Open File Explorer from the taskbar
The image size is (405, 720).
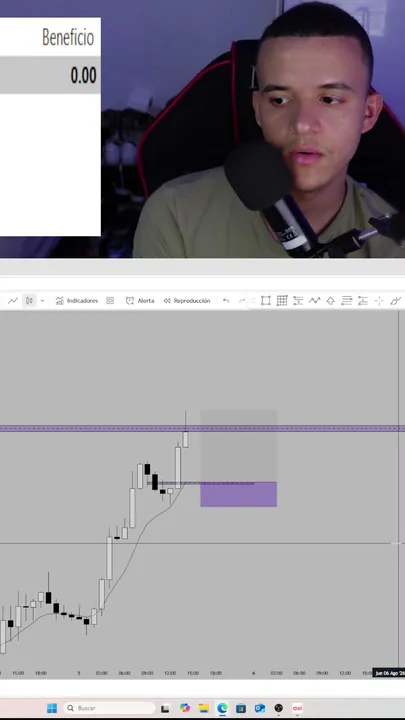click(x=203, y=708)
